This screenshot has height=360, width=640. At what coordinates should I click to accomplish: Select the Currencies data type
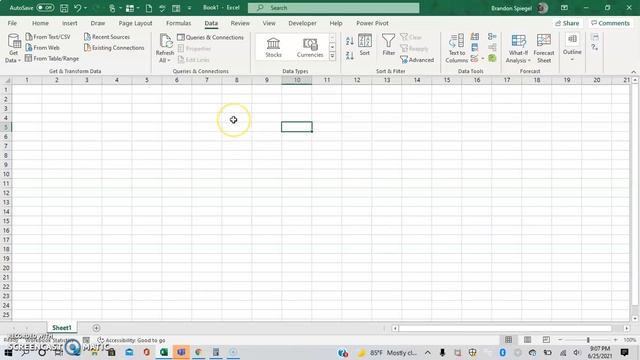tap(310, 47)
